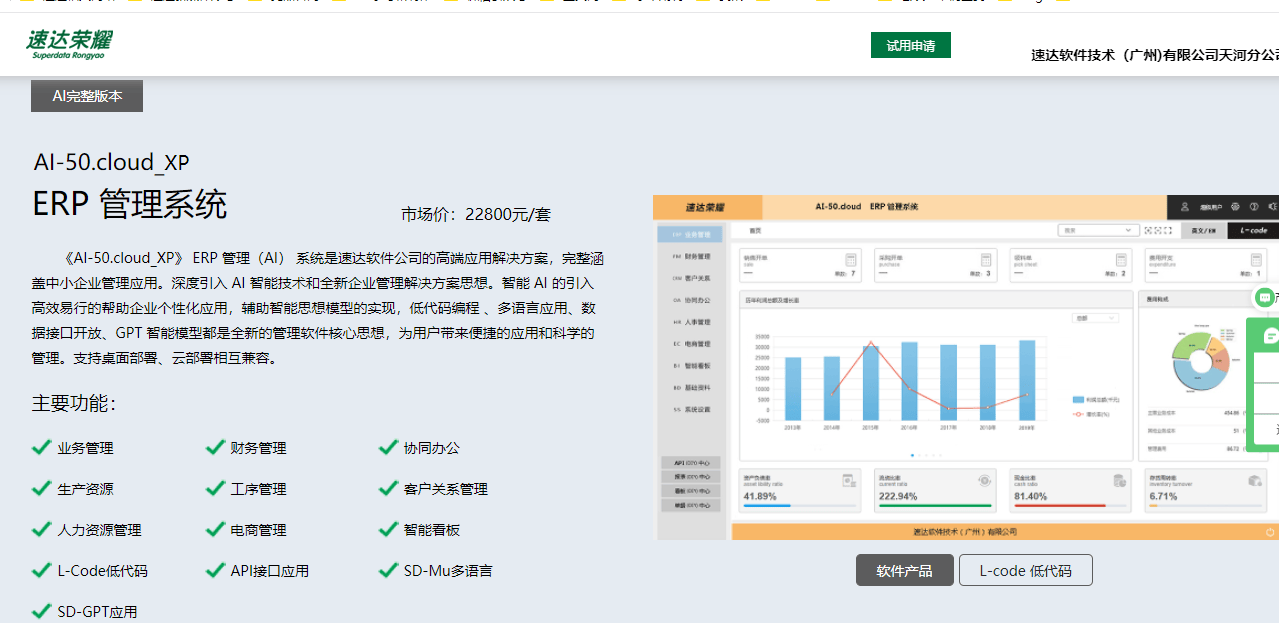
Task: Click the help question-mark icon in the ERP preview
Action: point(1253,207)
